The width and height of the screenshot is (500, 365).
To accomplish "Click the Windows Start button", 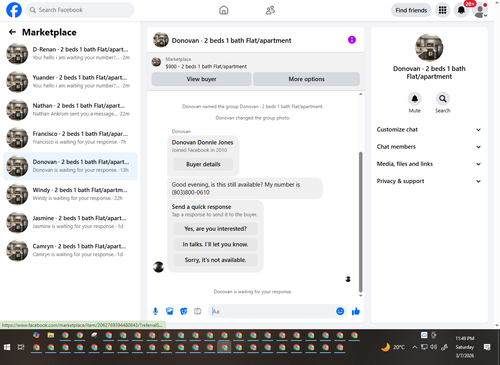I will (x=7, y=347).
